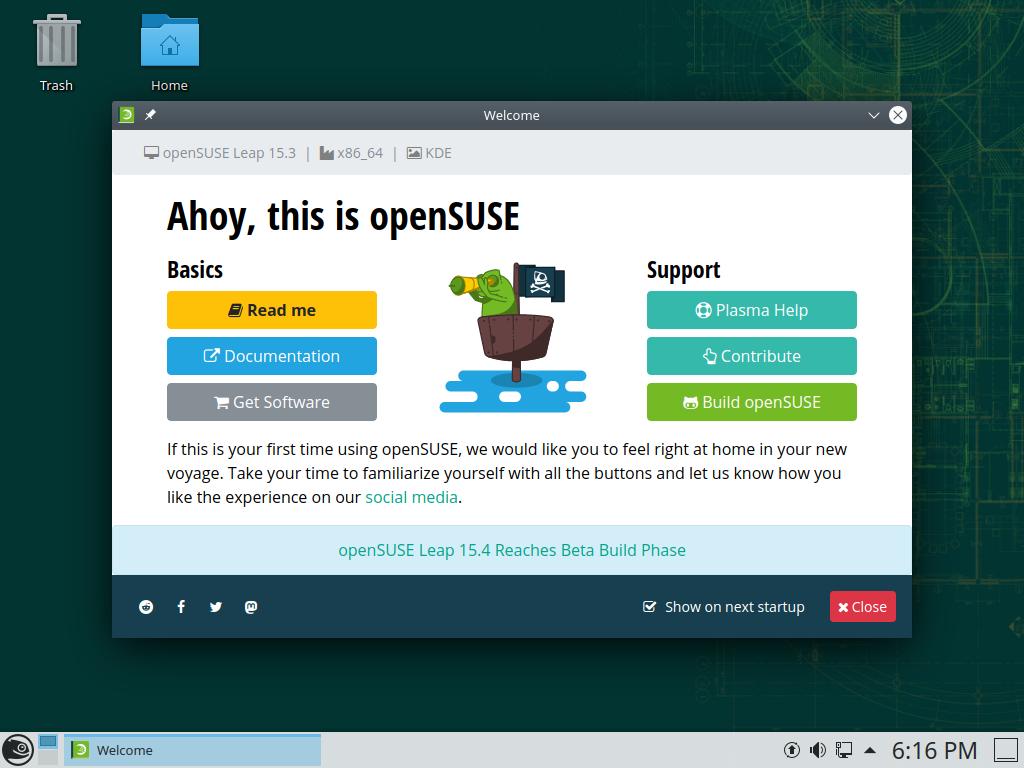Click the virtual desktop pager in taskbar
This screenshot has height=768, width=1024.
click(x=48, y=750)
